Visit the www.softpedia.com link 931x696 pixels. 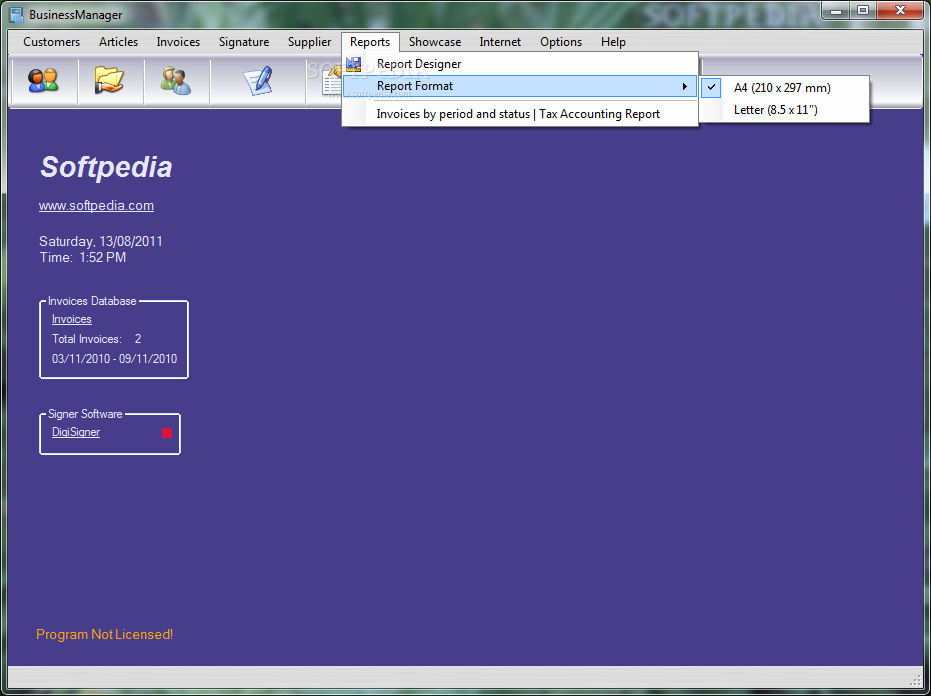[x=96, y=205]
